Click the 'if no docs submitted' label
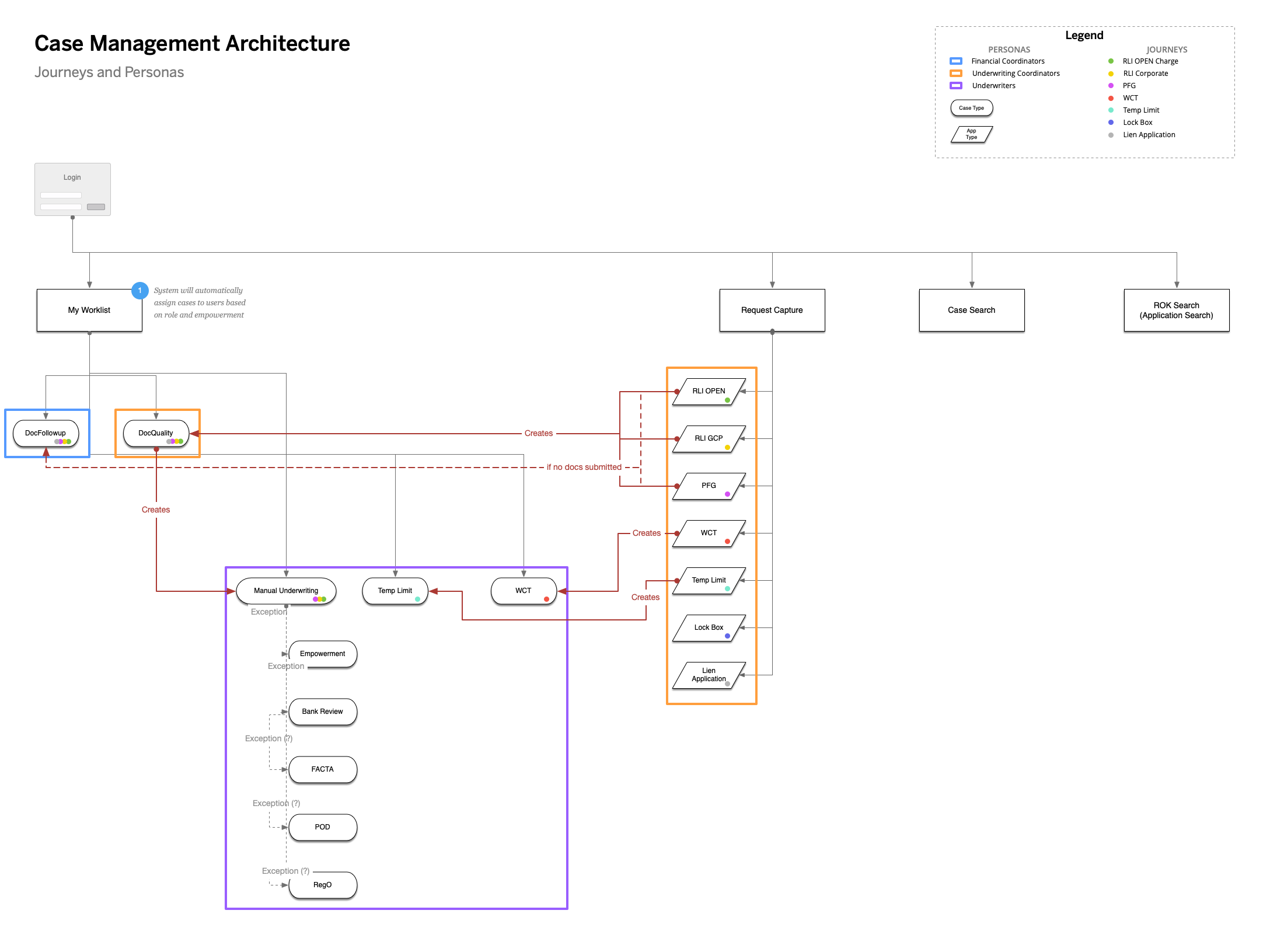 point(584,468)
